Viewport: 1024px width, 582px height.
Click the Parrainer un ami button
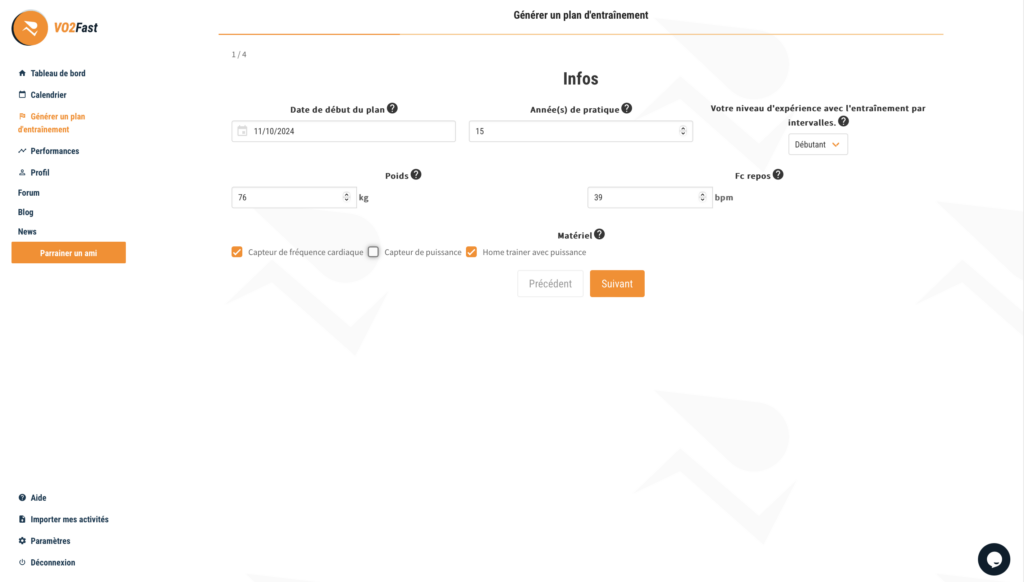[69, 253]
